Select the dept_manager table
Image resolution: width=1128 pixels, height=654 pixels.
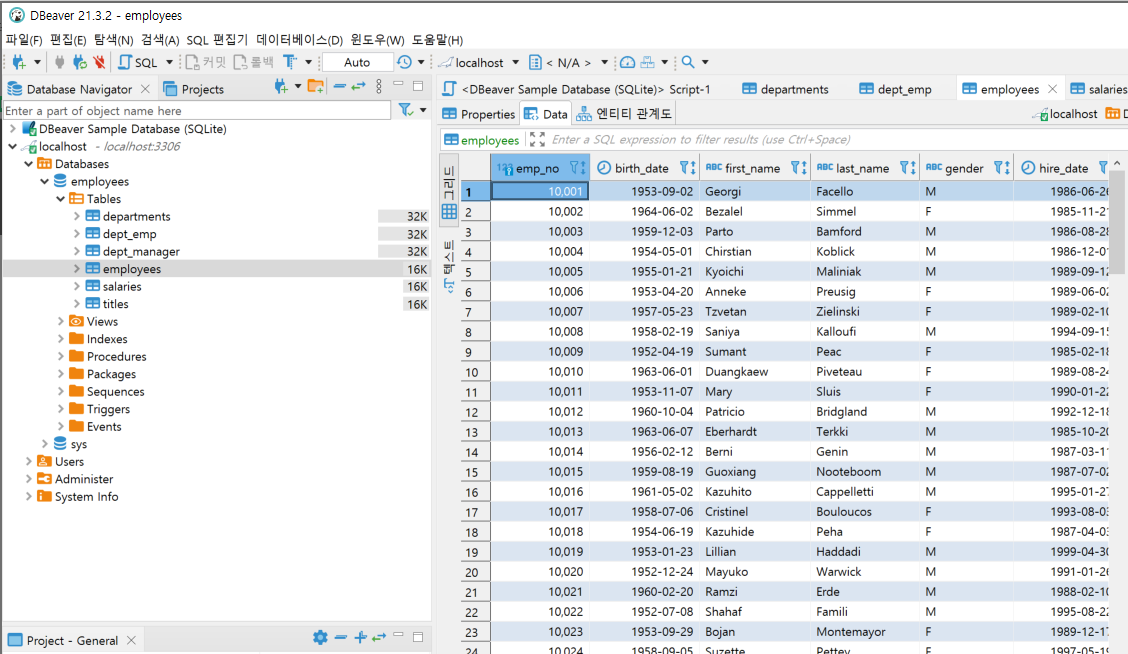(141, 251)
